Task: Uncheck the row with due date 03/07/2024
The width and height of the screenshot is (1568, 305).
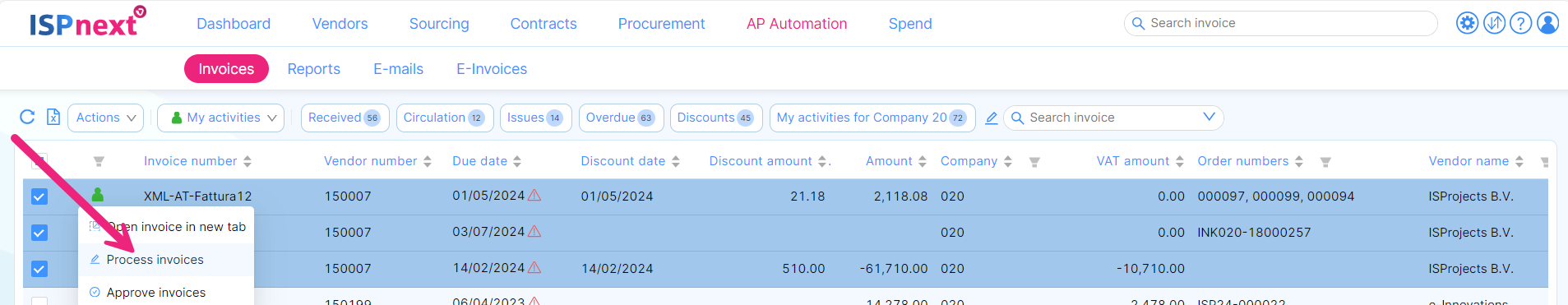Action: [39, 233]
